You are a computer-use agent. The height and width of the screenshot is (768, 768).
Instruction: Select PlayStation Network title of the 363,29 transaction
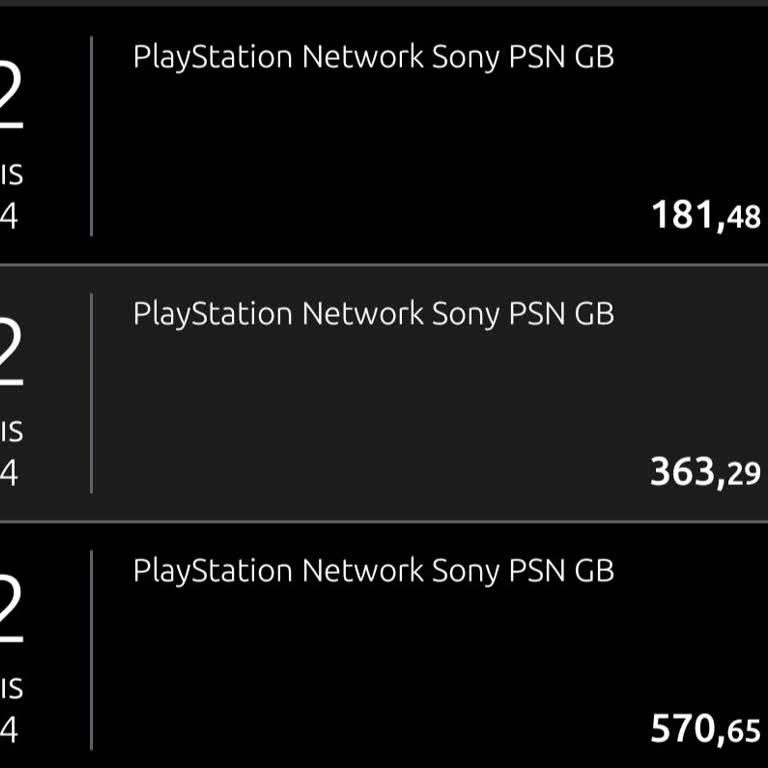point(373,314)
